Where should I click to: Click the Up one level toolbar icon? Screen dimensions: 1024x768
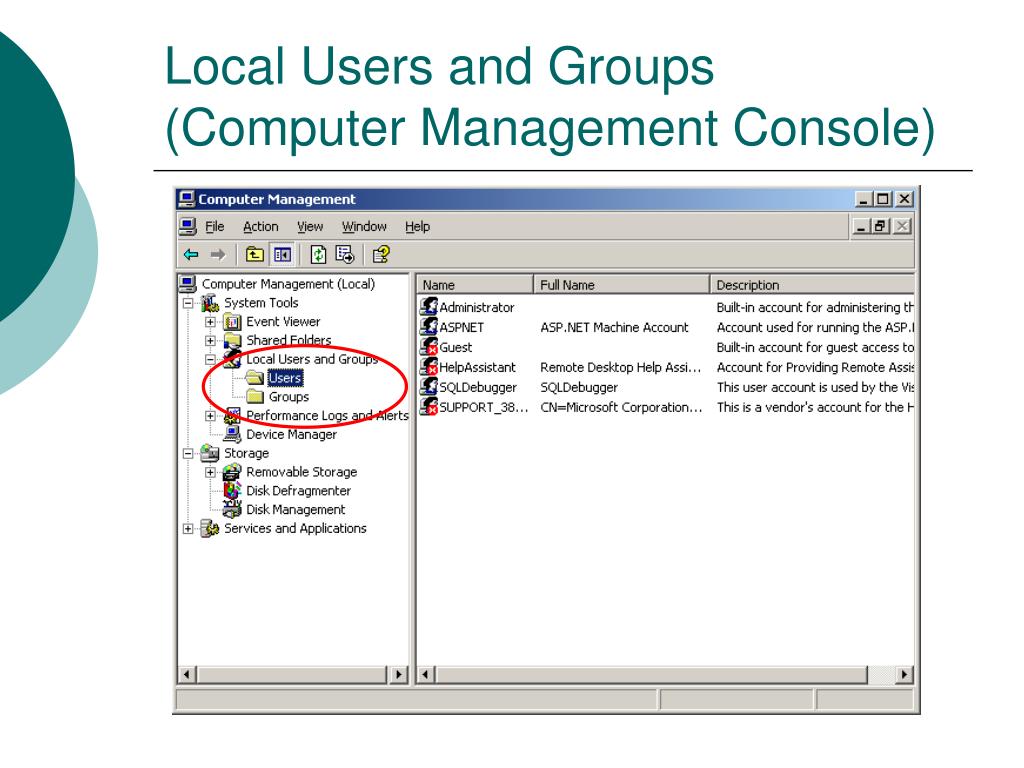coord(254,254)
